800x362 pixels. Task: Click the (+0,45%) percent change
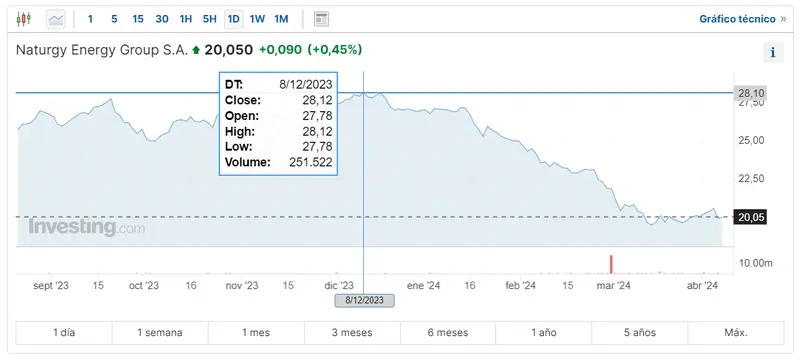(335, 50)
